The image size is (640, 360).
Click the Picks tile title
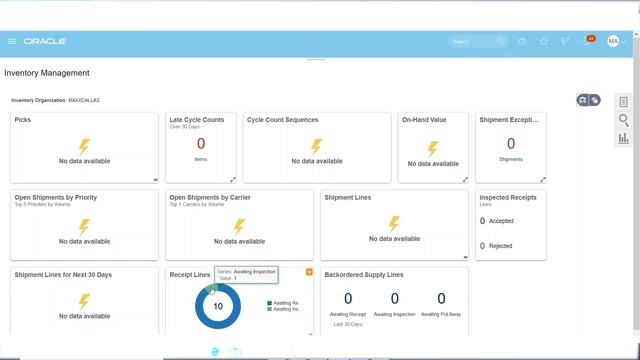click(x=23, y=120)
